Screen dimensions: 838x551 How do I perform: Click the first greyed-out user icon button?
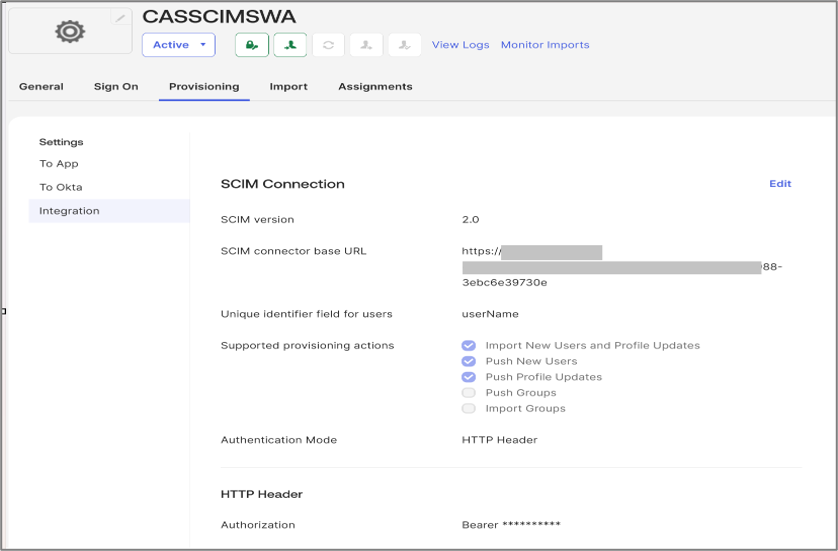tap(366, 45)
